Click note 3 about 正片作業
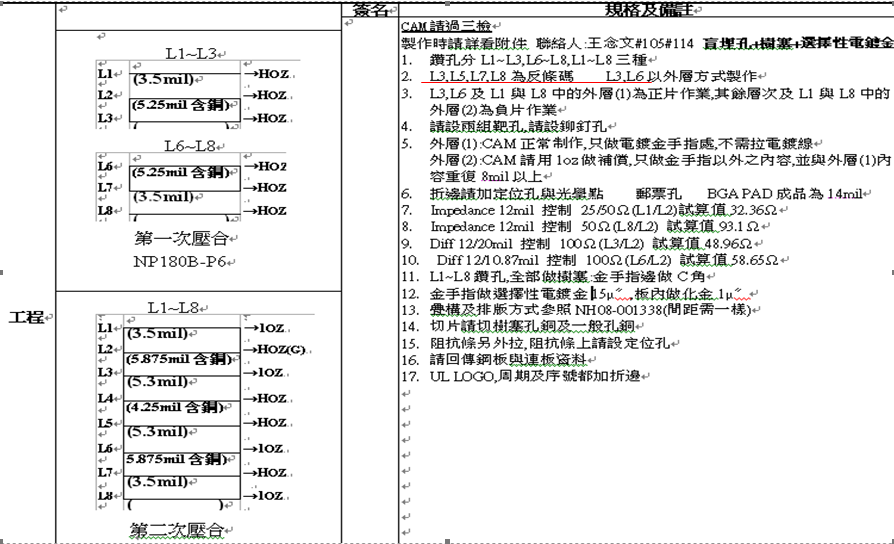This screenshot has width=894, height=544. tap(645, 101)
